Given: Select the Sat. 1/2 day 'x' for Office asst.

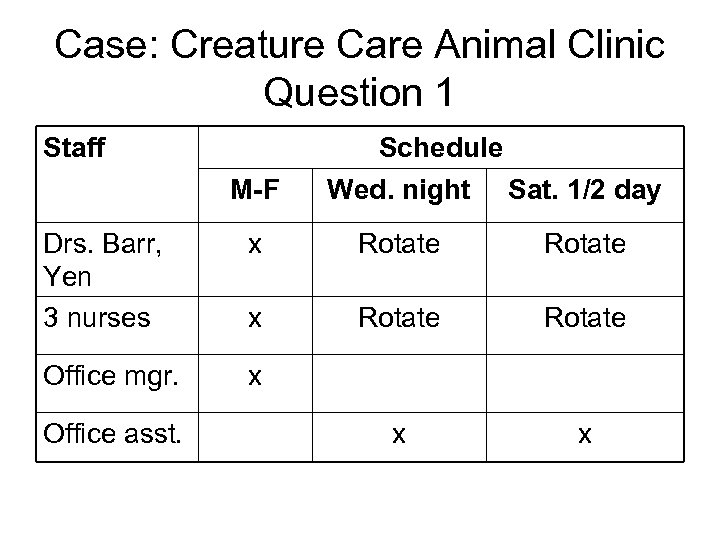Looking at the screenshot, I should click(585, 435).
